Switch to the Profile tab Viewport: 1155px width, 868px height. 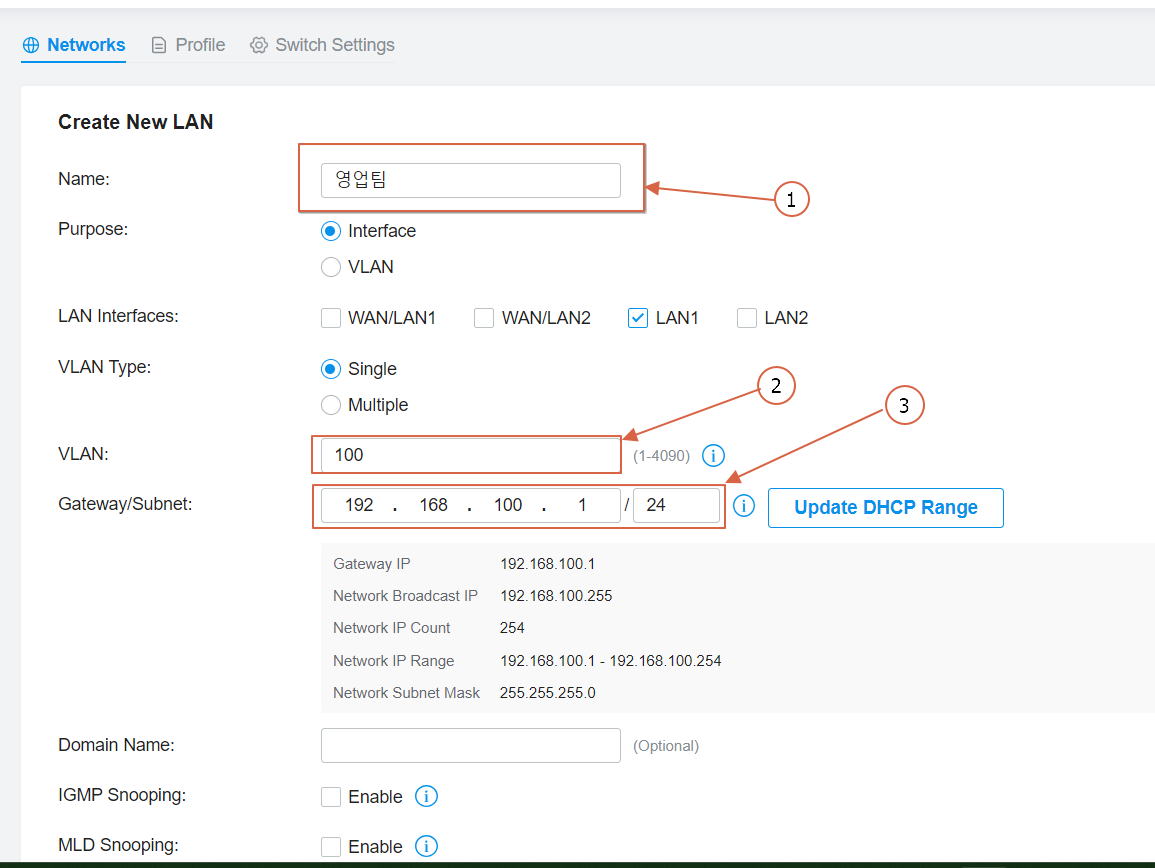coord(189,45)
